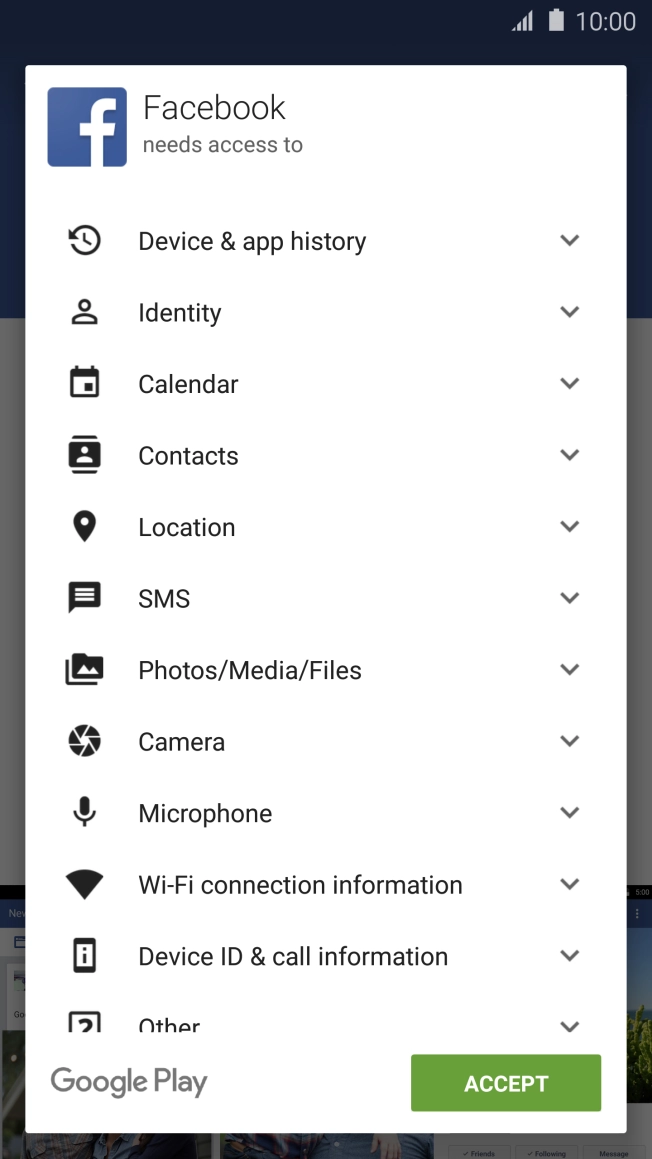652x1159 pixels.
Task: Expand the Other permissions section
Action: pyautogui.click(x=569, y=1025)
